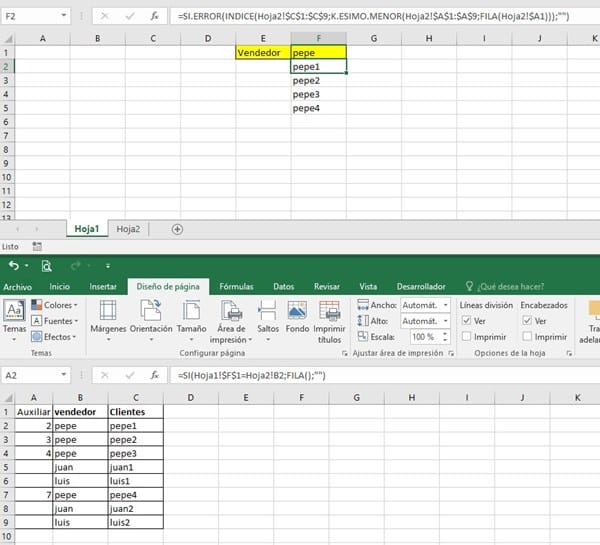This screenshot has width=600, height=545.
Task: Expand the Fuentes theme fonts dropdown
Action: 56,321
